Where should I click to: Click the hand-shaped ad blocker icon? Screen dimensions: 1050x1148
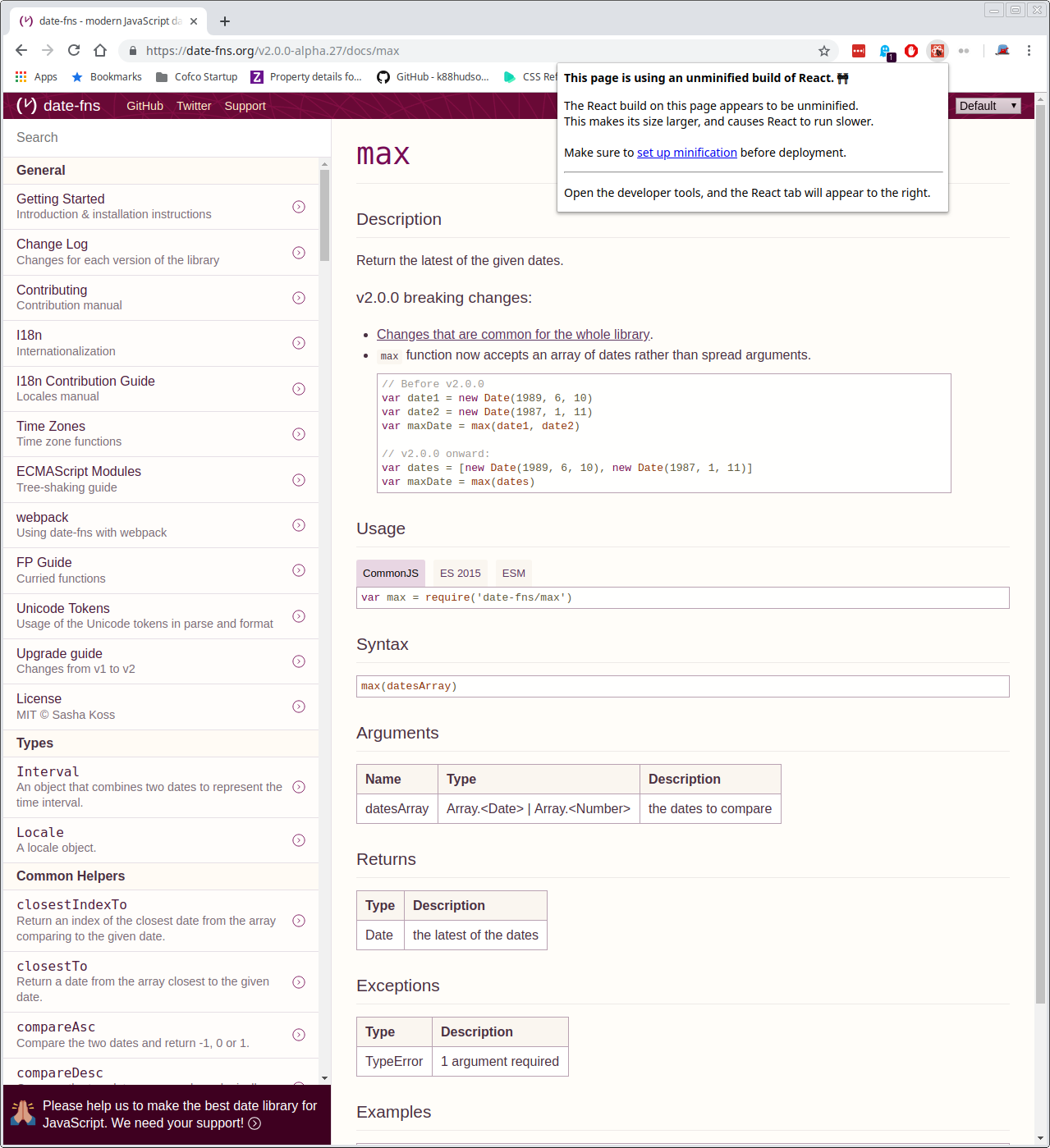(x=911, y=50)
